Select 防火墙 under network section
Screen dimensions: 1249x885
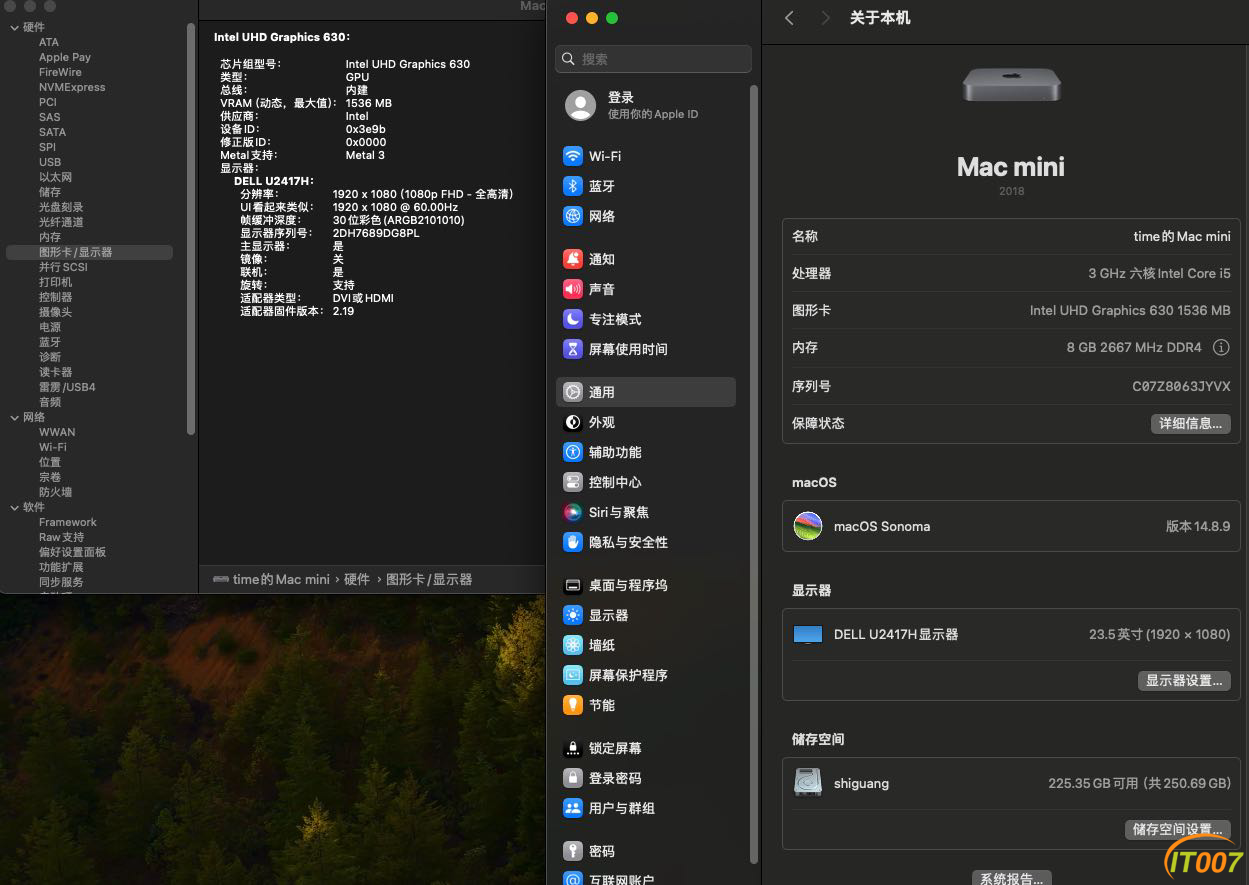[56, 492]
